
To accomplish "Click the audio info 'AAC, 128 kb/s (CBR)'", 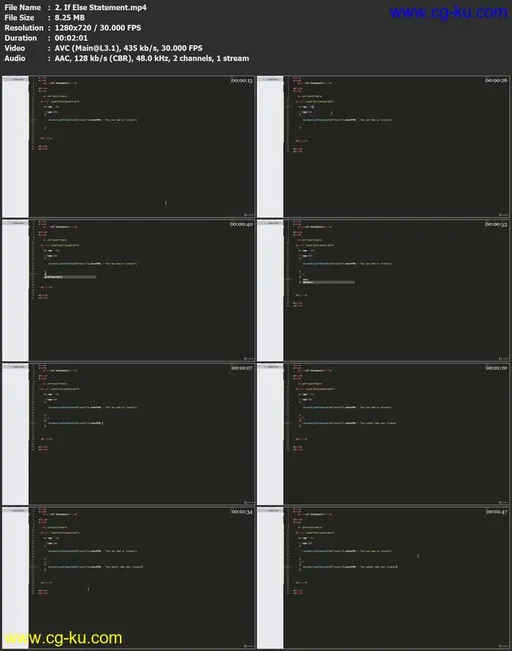I will pyautogui.click(x=93, y=59).
